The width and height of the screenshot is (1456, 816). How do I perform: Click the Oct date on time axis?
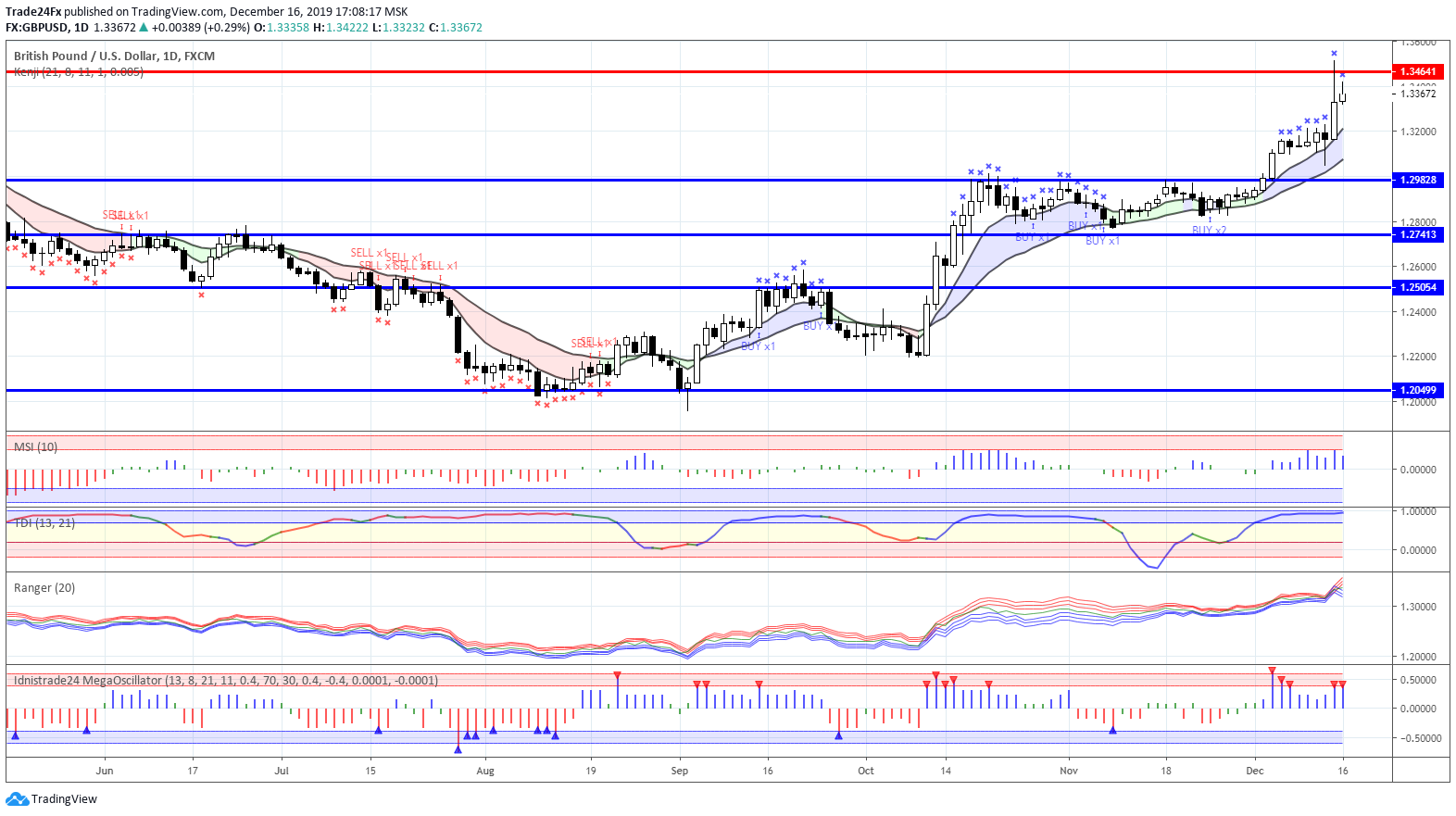[x=866, y=771]
